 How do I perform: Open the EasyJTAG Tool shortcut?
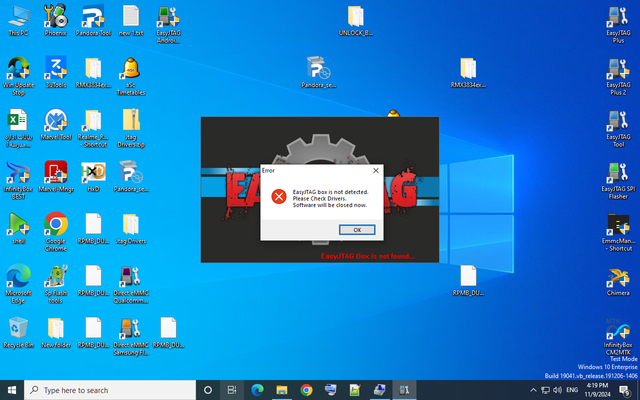pos(618,129)
